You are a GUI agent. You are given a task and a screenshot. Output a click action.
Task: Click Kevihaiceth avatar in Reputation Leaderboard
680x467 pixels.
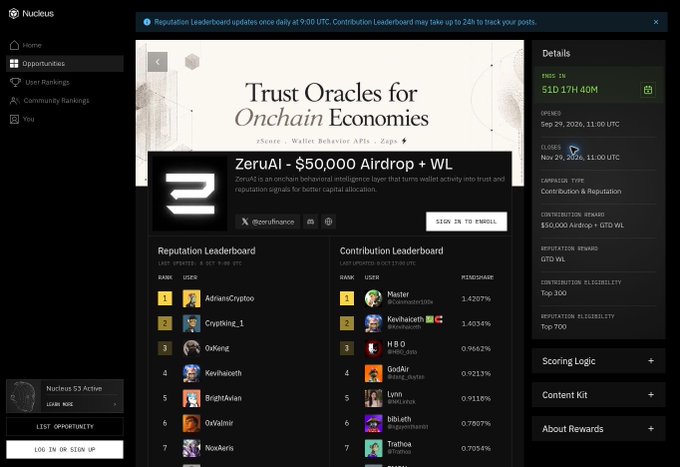(x=191, y=373)
